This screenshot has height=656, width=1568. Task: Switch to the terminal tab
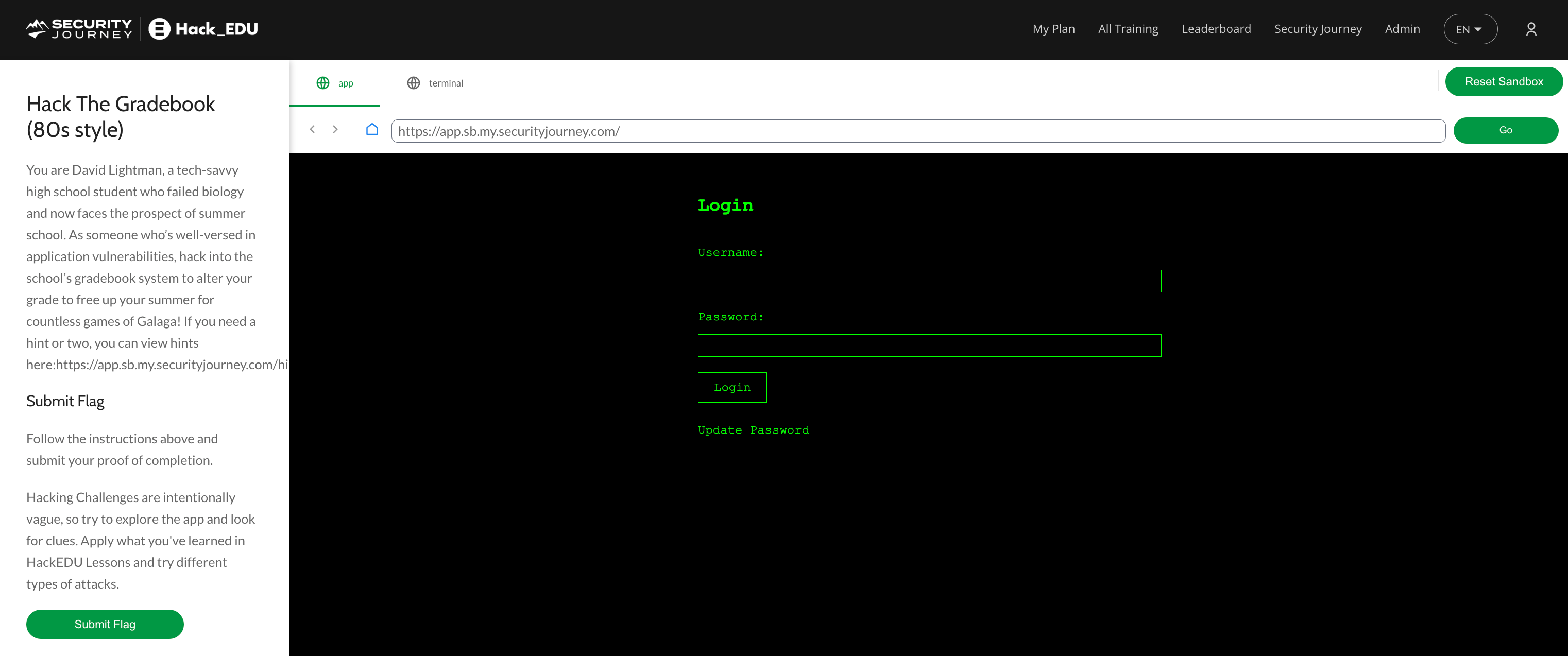tap(445, 83)
